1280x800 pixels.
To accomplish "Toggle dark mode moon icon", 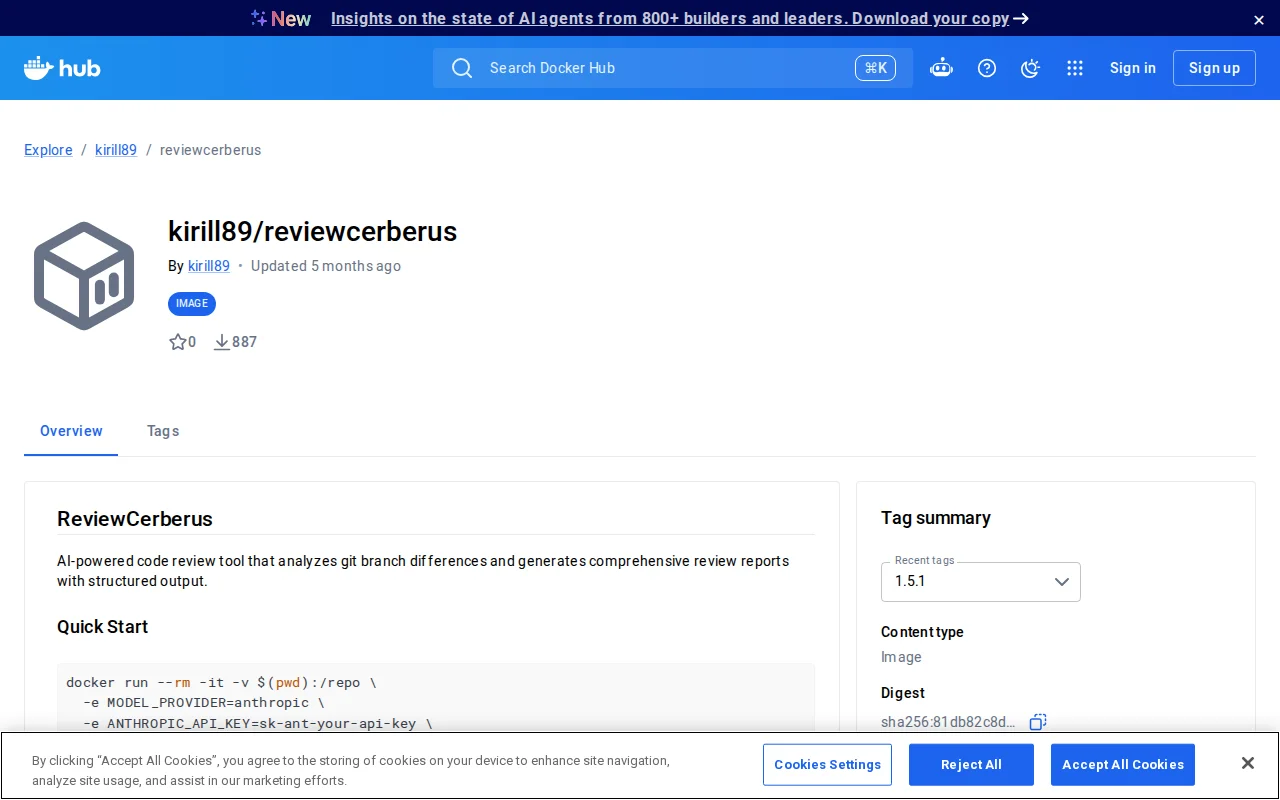I will pyautogui.click(x=1030, y=68).
